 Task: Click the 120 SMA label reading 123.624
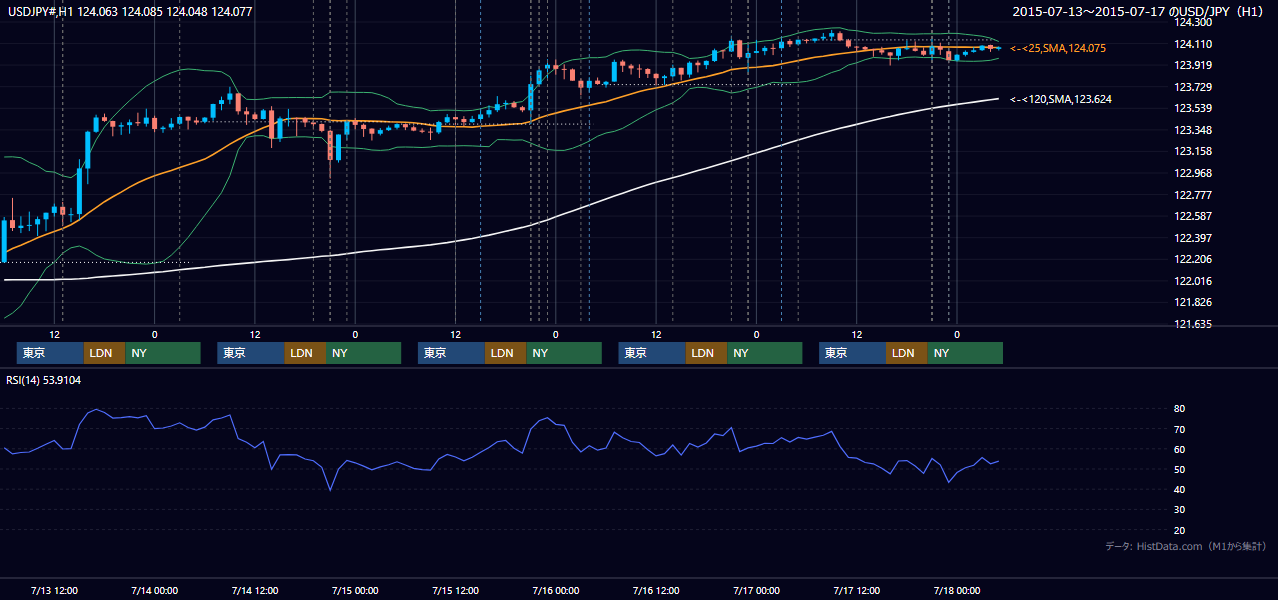1060,99
